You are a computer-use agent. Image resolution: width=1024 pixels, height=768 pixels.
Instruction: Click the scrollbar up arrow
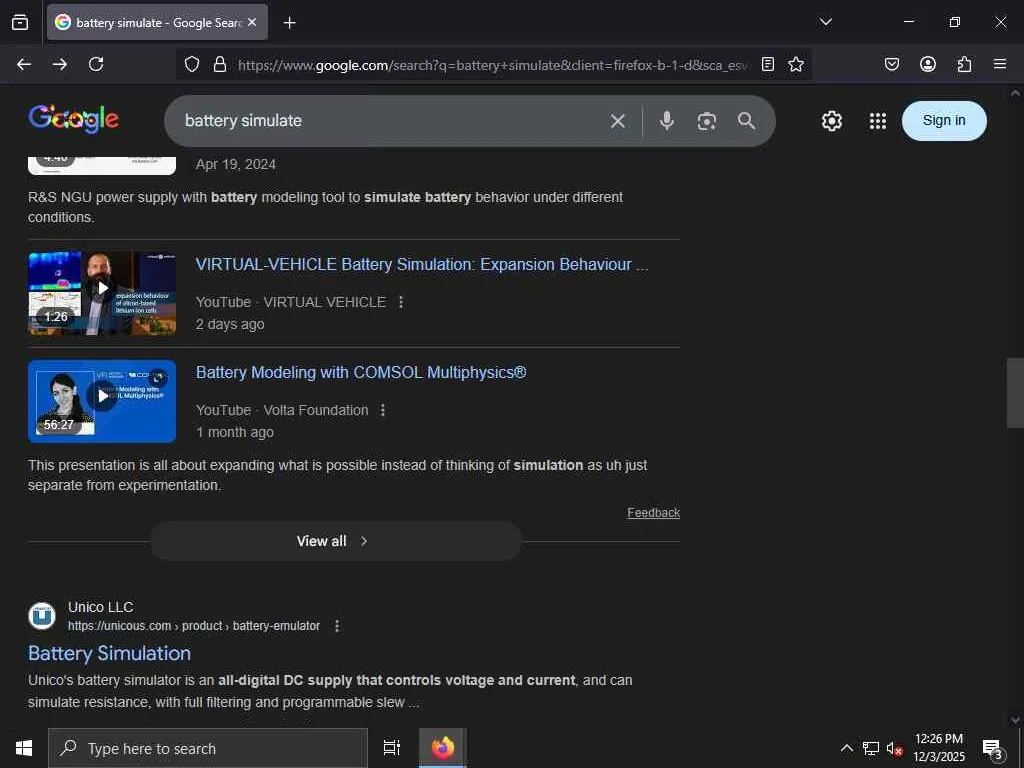[x=1015, y=93]
